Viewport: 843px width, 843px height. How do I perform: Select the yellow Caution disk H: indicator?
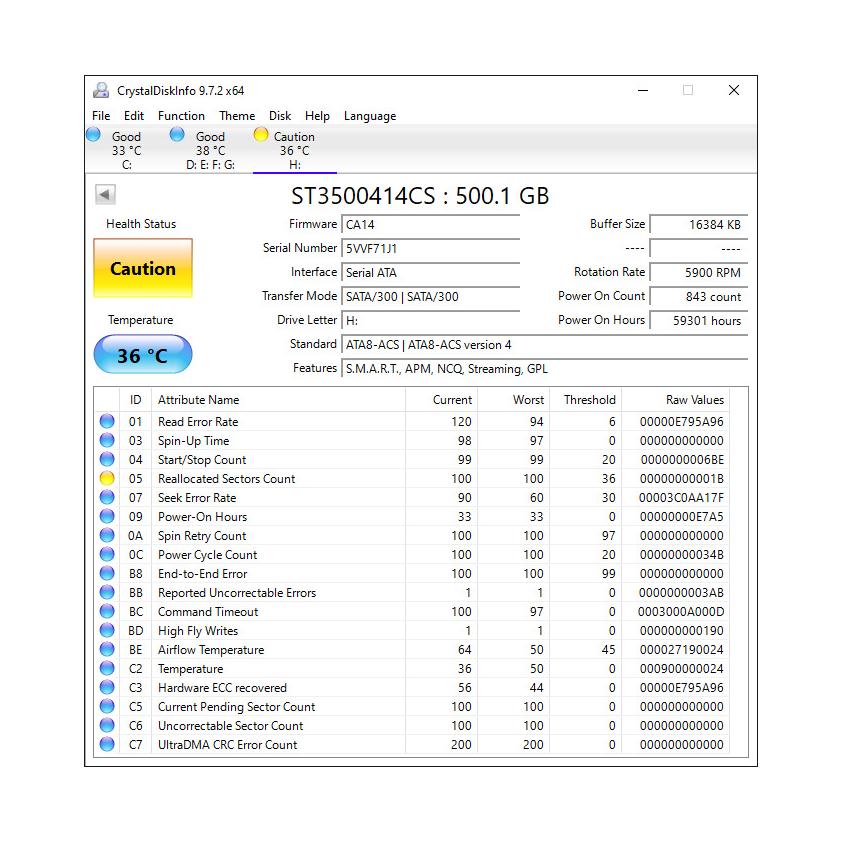pyautogui.click(x=261, y=135)
